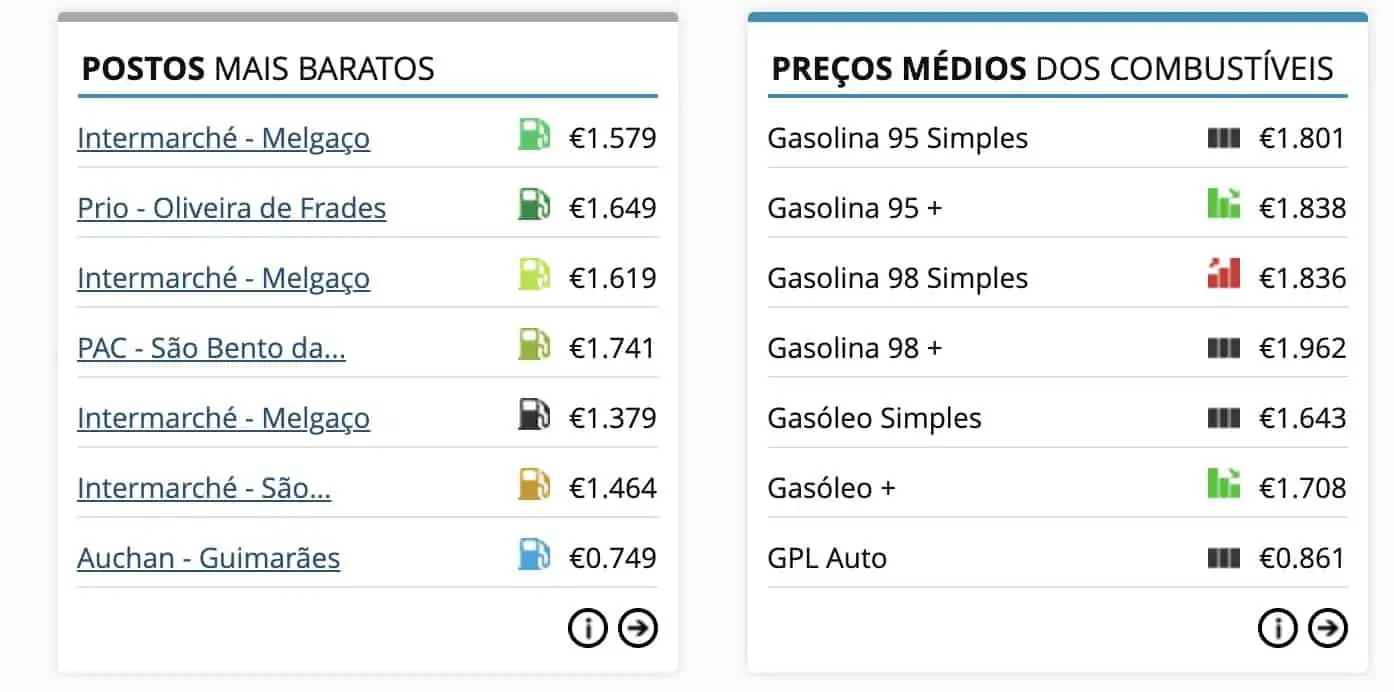Click the red trend chart icon for Gasolina 98 Simples
1394x692 pixels.
point(1224,273)
